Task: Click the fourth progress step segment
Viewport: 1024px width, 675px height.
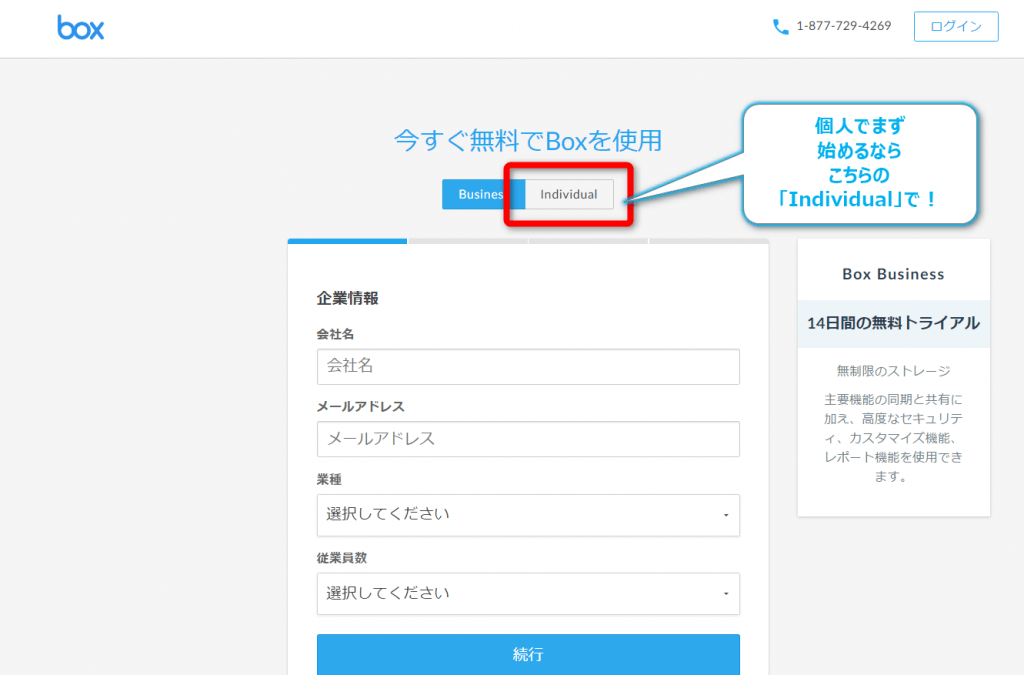Action: point(708,241)
